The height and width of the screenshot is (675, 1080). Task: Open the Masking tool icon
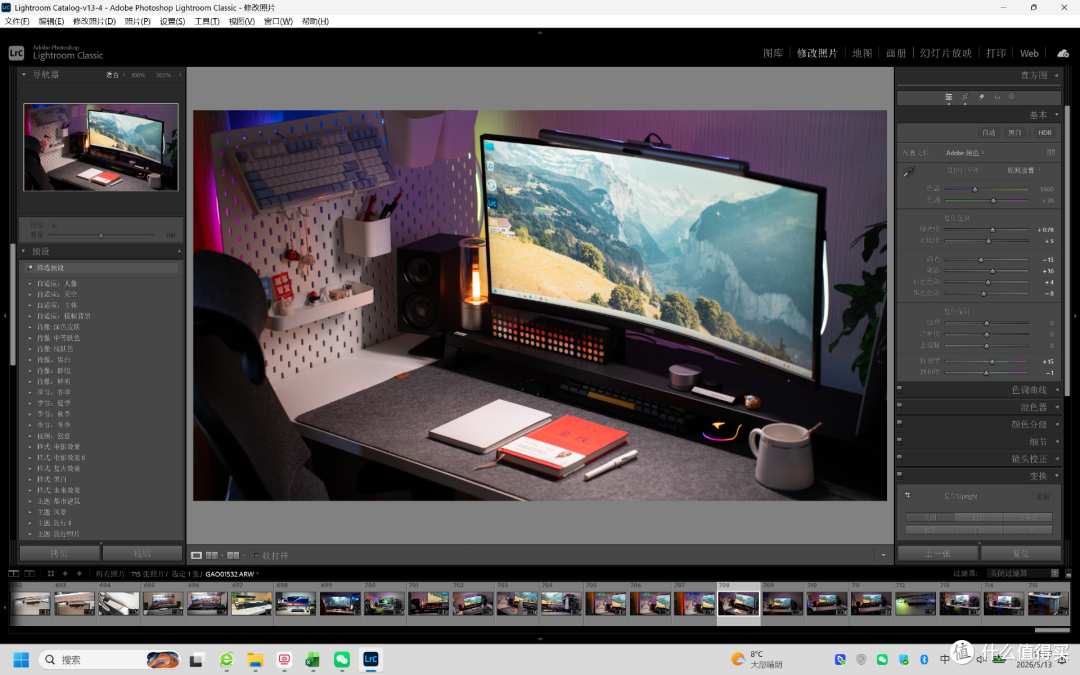(x=1012, y=97)
